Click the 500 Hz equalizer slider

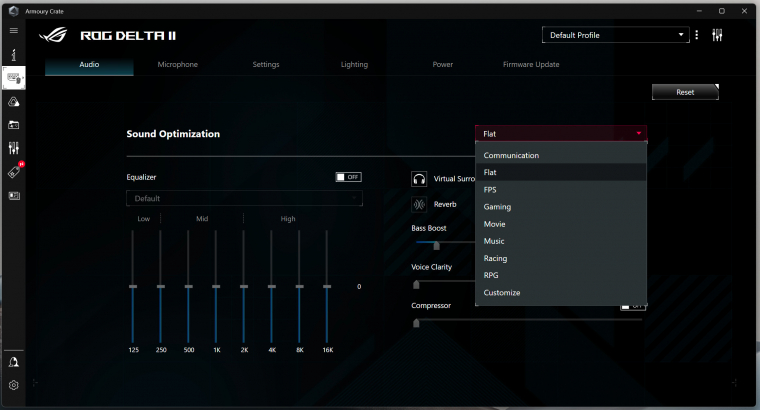189,286
